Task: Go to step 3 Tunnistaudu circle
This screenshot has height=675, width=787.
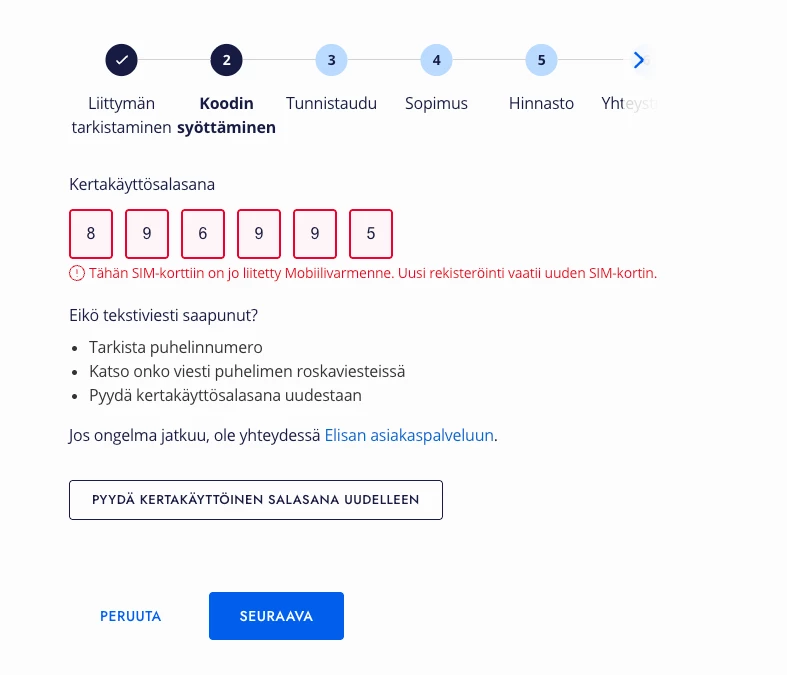Action: pyautogui.click(x=331, y=60)
